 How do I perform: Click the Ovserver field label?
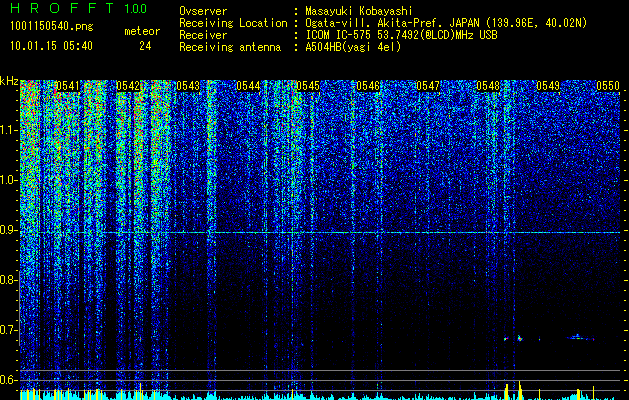coord(203,11)
